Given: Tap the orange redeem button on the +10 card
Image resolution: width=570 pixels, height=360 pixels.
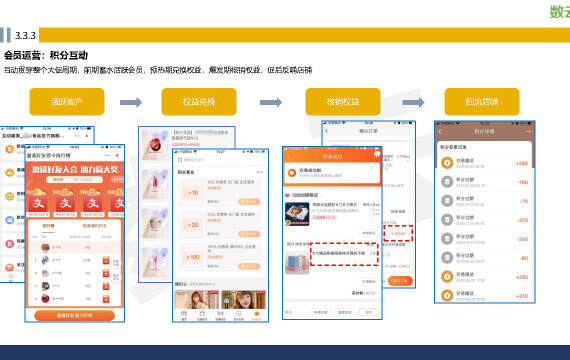Looking at the screenshot, I should click(x=249, y=202).
